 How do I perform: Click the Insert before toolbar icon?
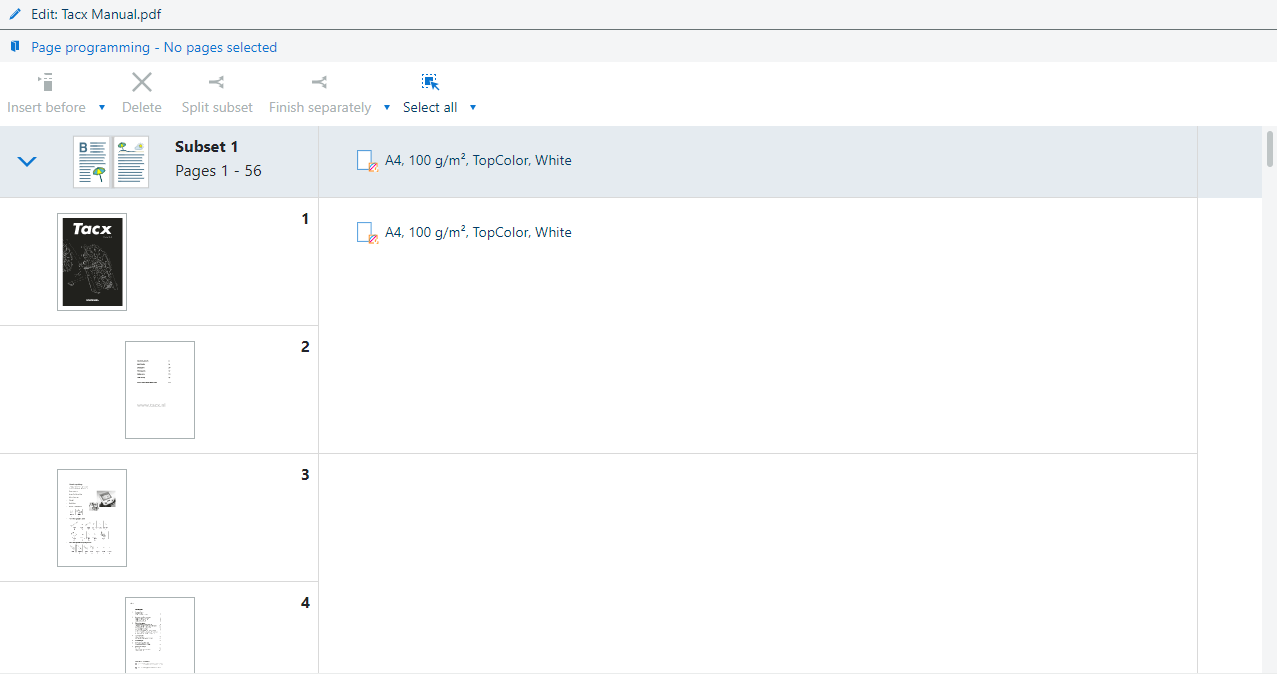(x=46, y=82)
